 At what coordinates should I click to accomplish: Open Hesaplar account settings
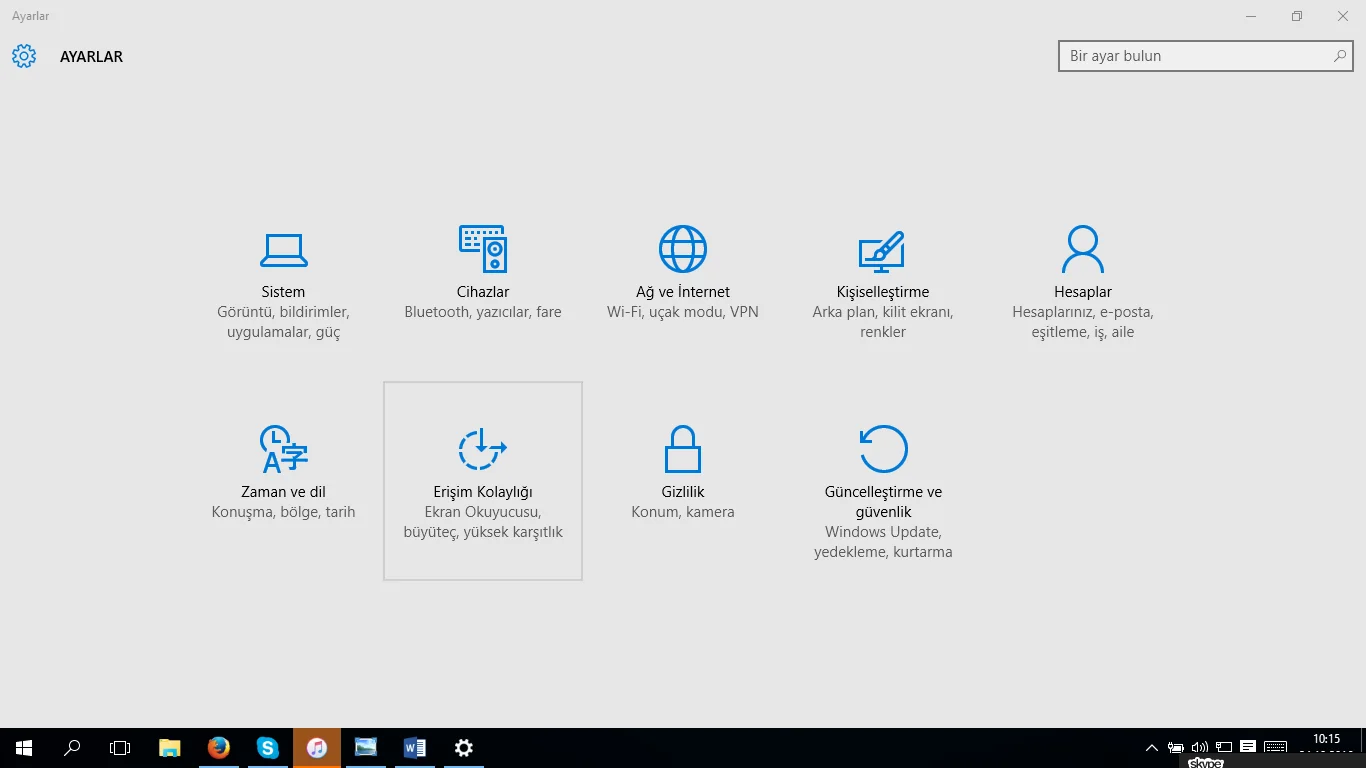point(1083,282)
